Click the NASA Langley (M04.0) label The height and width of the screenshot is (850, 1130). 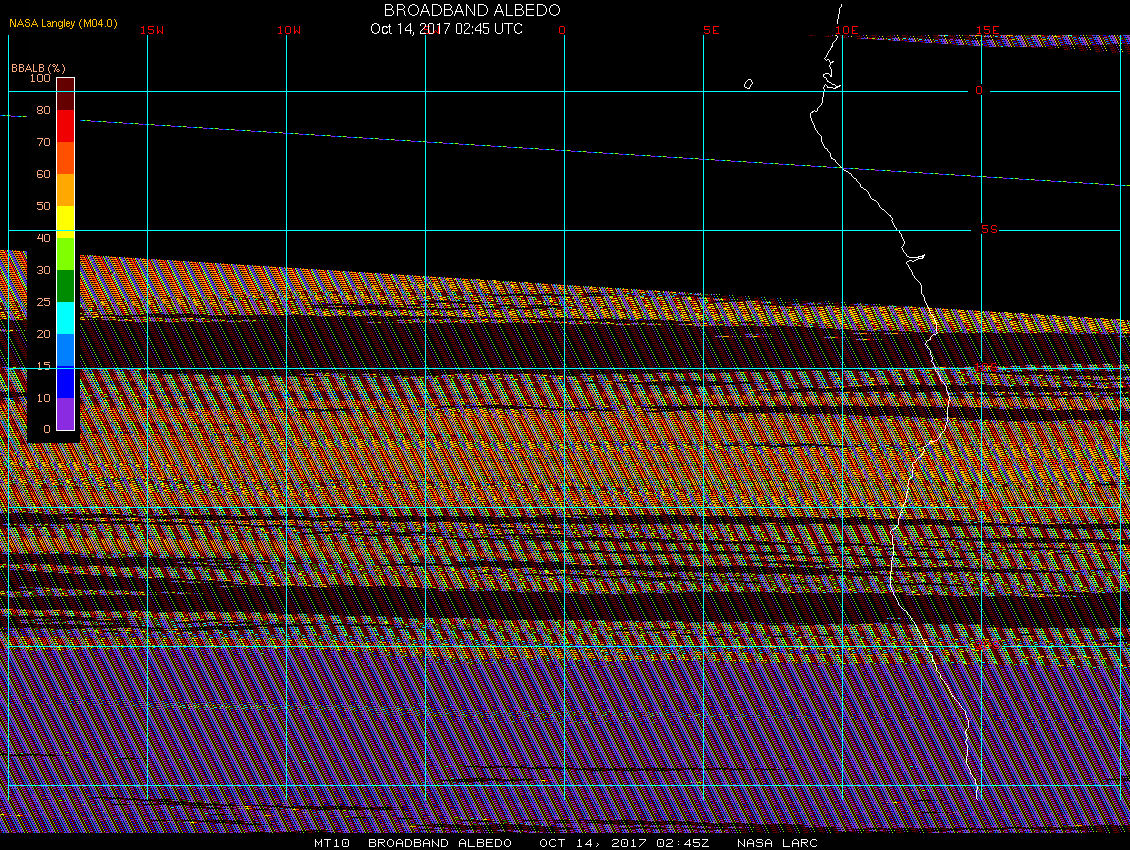coord(63,23)
